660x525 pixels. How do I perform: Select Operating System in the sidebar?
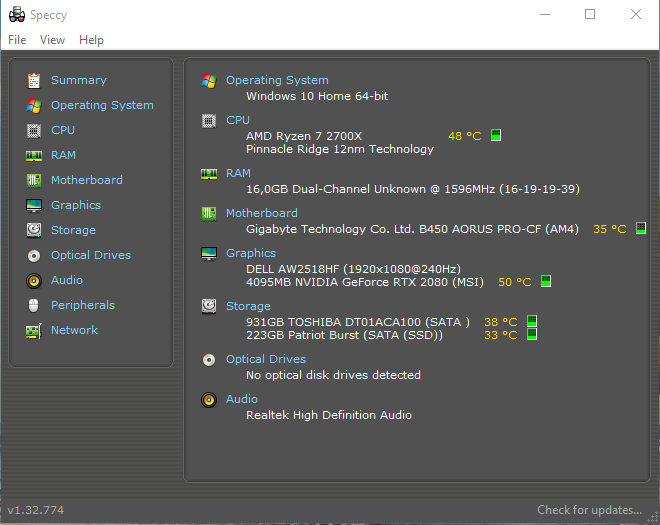click(x=102, y=105)
